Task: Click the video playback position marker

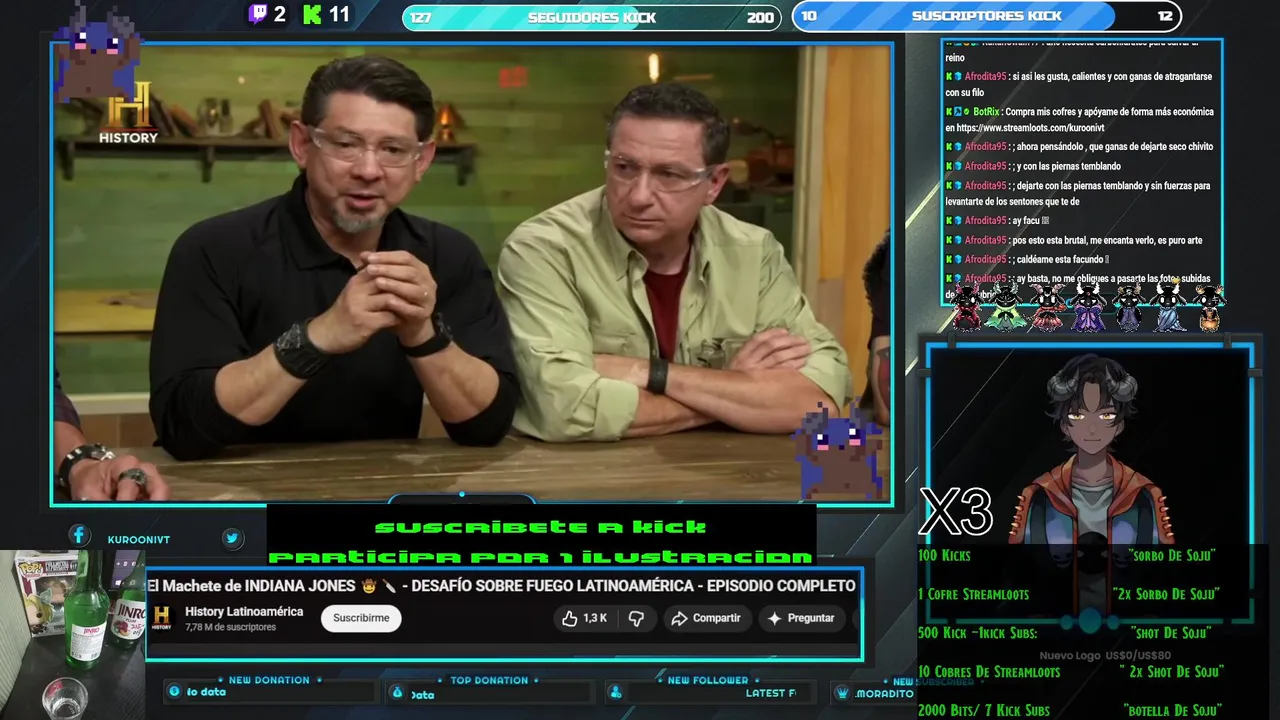Action: coord(461,494)
